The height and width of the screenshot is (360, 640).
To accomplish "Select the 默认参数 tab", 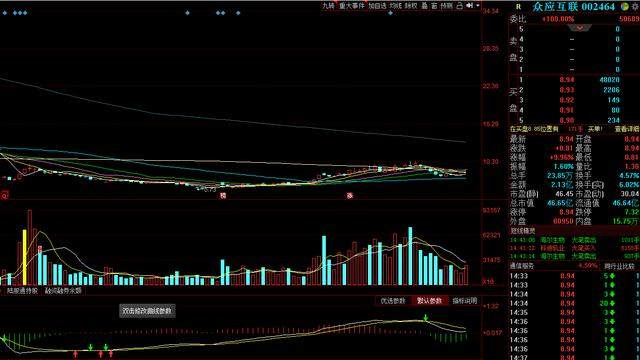I will point(429,301).
